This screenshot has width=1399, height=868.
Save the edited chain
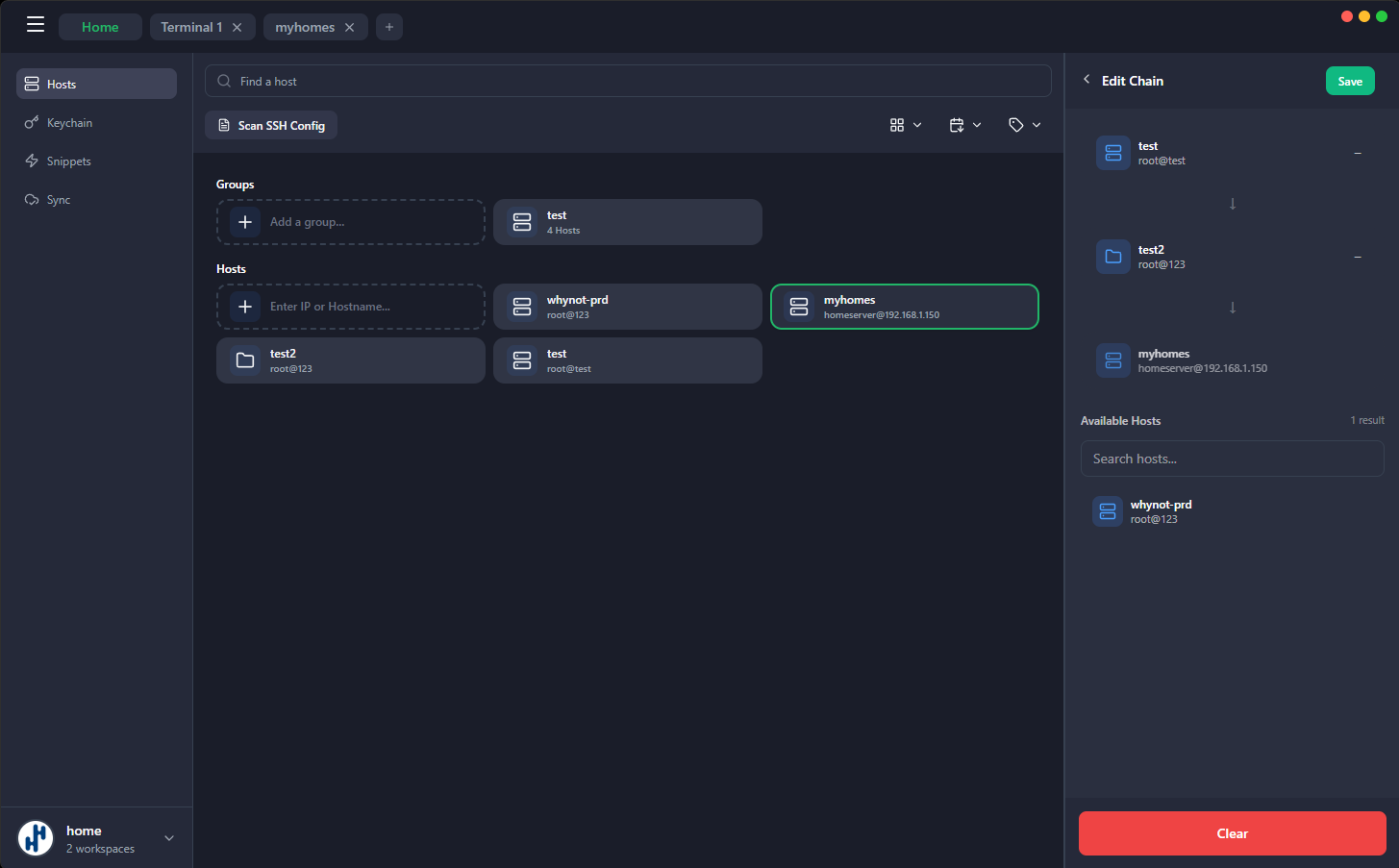coord(1349,81)
